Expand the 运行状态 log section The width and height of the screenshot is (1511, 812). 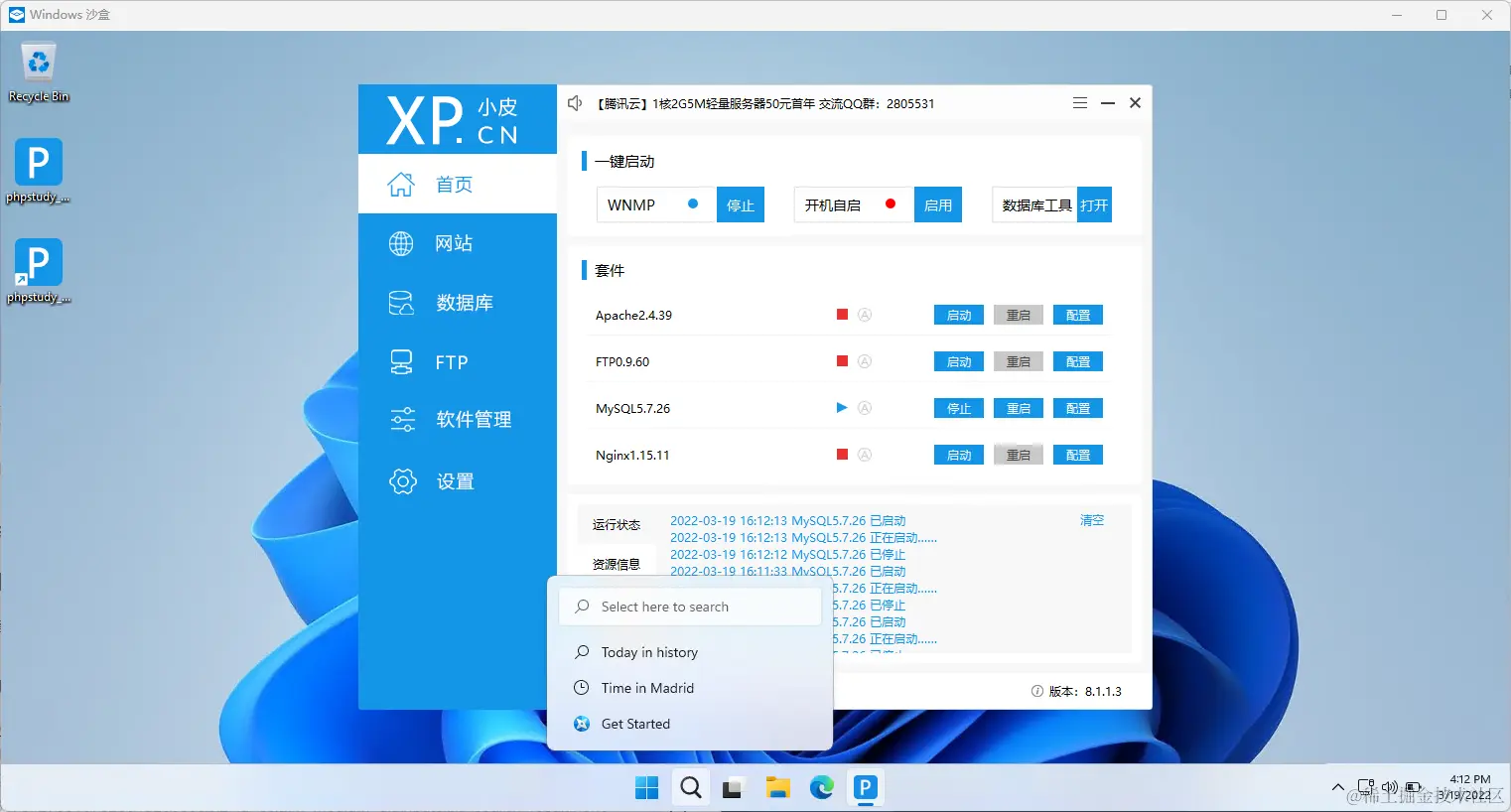[617, 525]
